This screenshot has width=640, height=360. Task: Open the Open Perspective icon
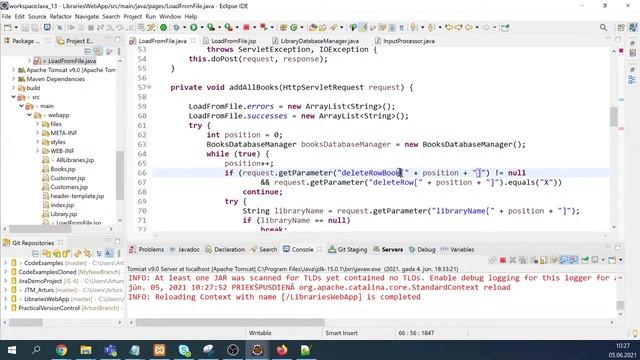click(621, 27)
